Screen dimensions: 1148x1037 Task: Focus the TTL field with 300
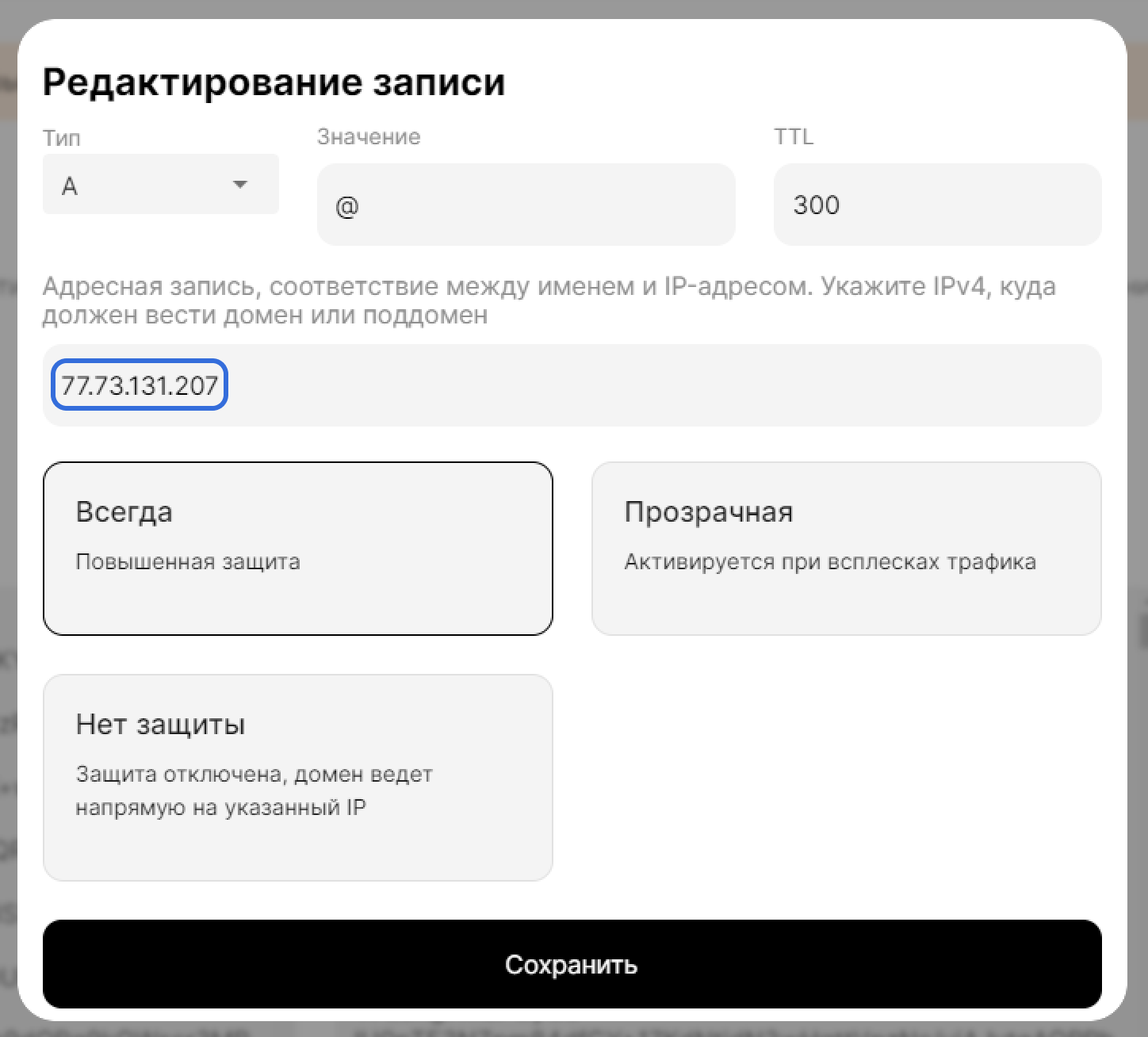(x=936, y=205)
